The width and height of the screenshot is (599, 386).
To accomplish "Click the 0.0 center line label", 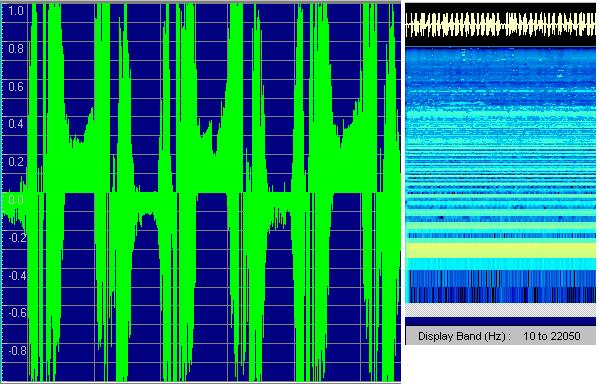I will point(16,199).
